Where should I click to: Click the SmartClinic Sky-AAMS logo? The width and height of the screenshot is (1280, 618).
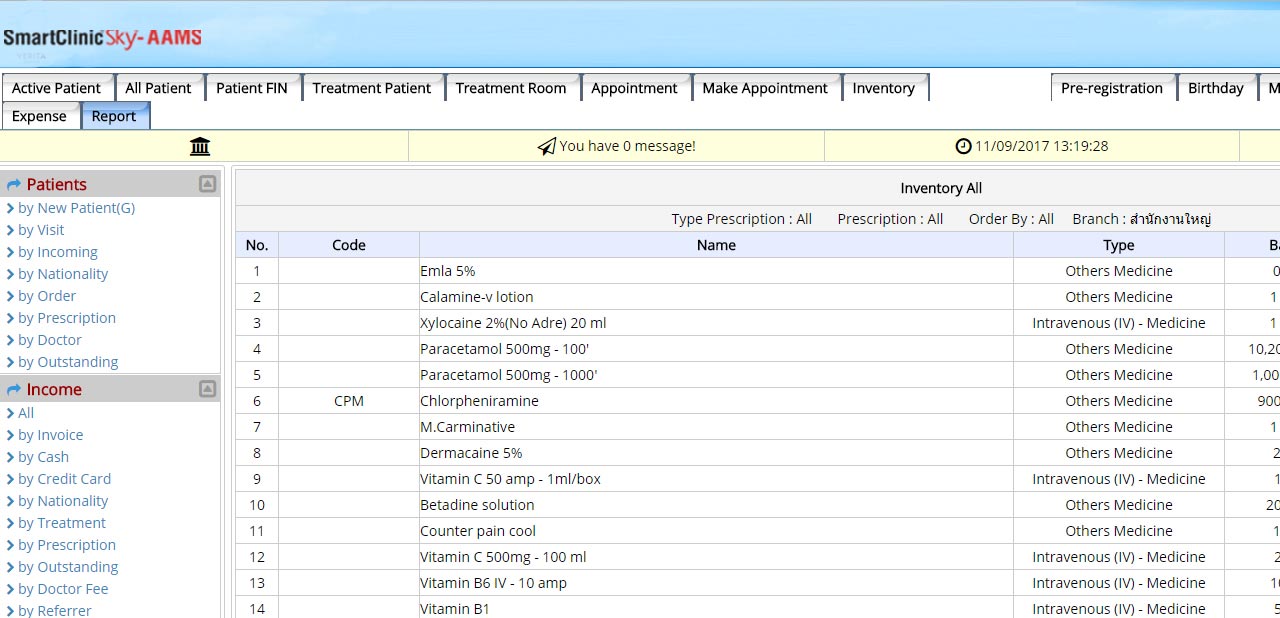[x=102, y=39]
